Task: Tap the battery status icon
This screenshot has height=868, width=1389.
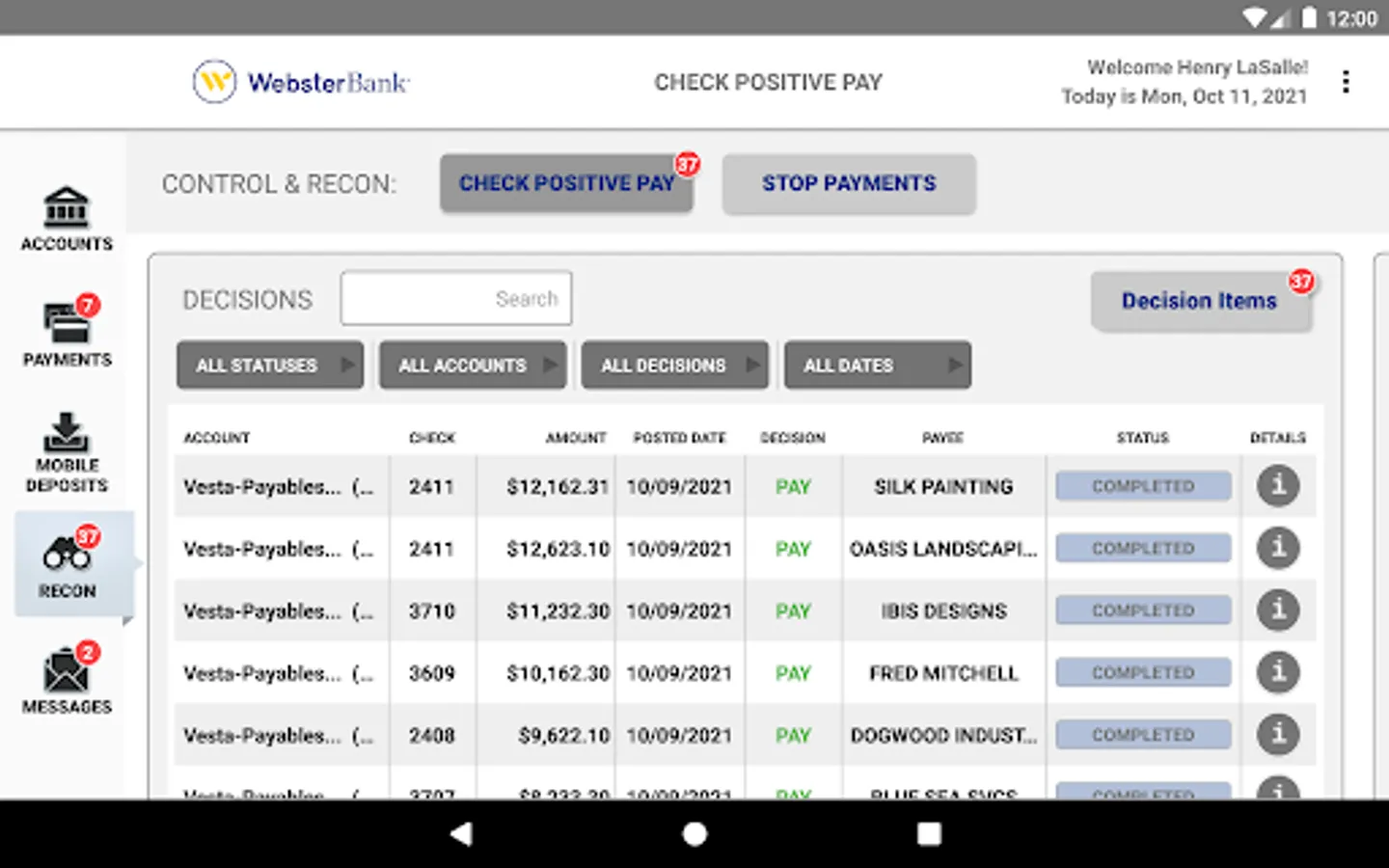Action: [1309, 18]
